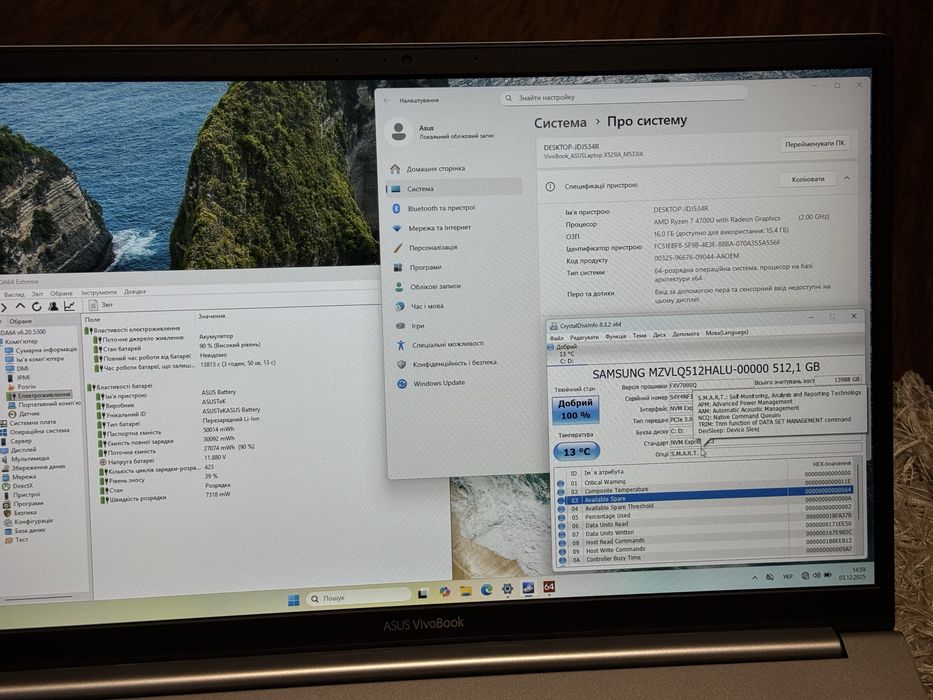
Task: Click the 13 °C temperature button
Action: tap(576, 452)
